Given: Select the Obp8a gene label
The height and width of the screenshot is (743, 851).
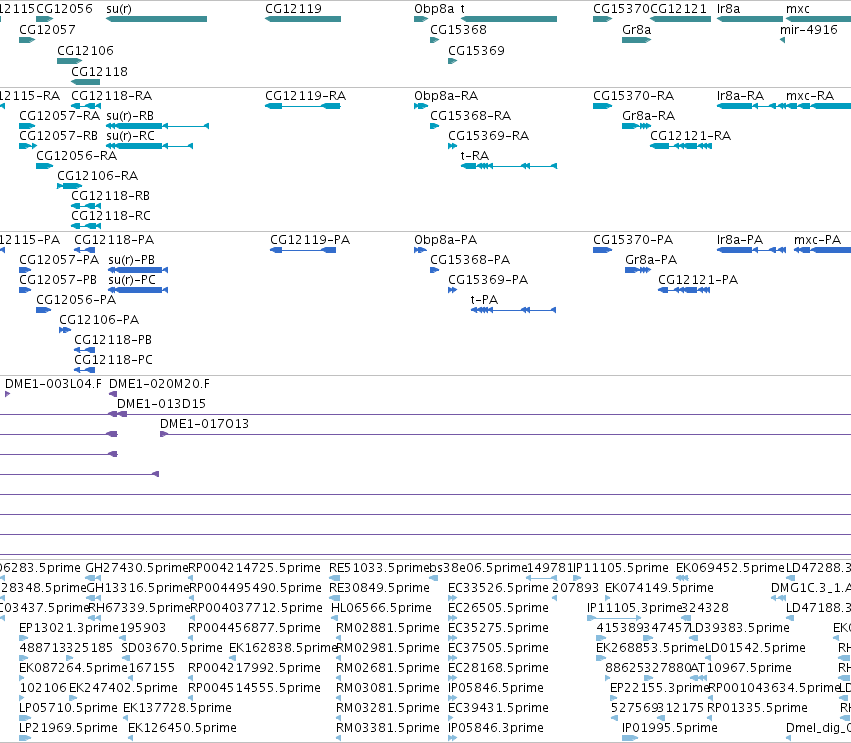Looking at the screenshot, I should (434, 9).
